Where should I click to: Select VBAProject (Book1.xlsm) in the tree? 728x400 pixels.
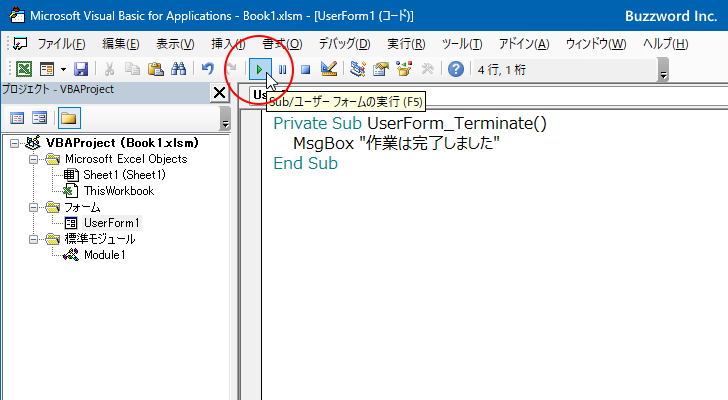(122, 143)
